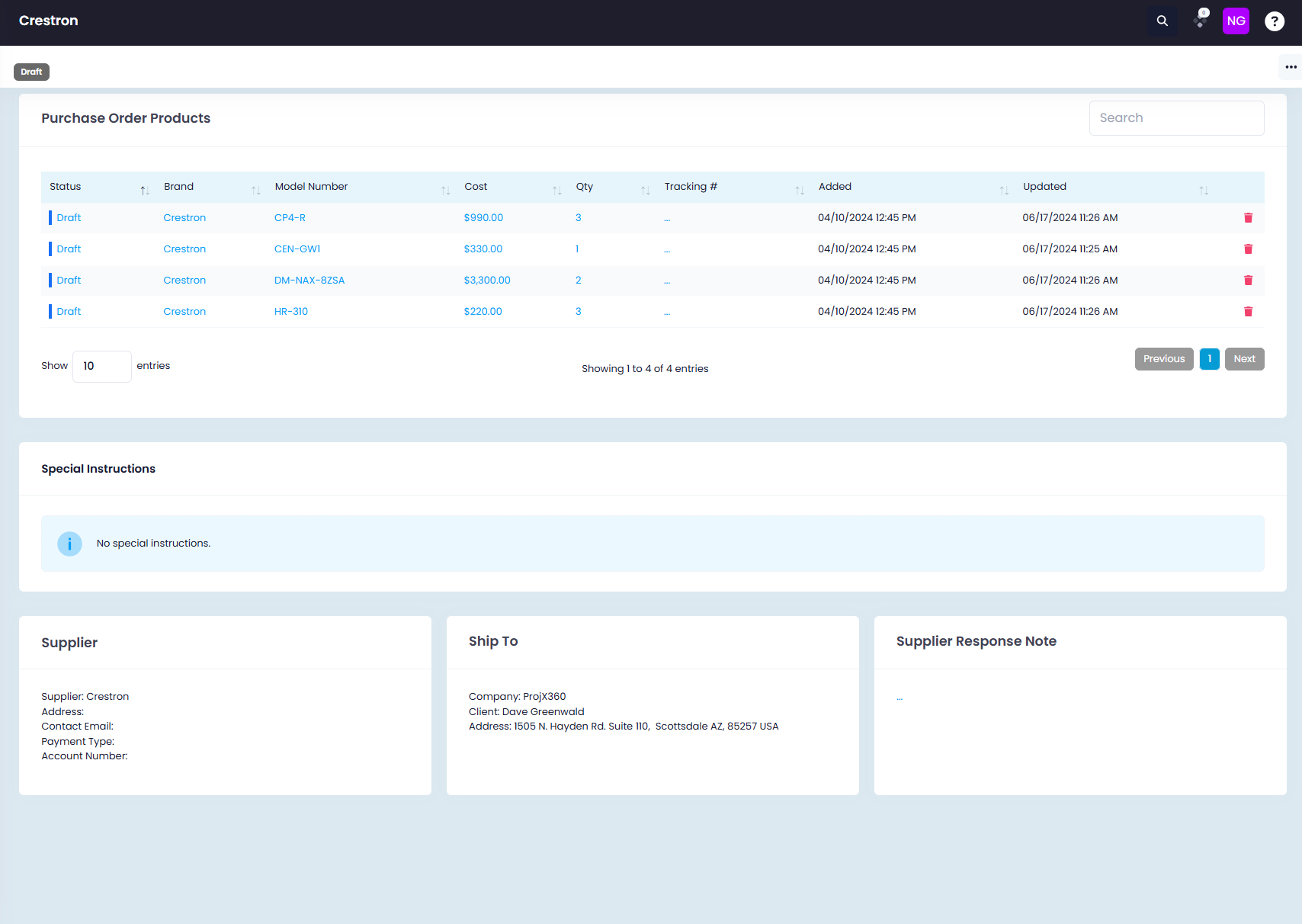Edit the $990.00 cost value

point(483,218)
